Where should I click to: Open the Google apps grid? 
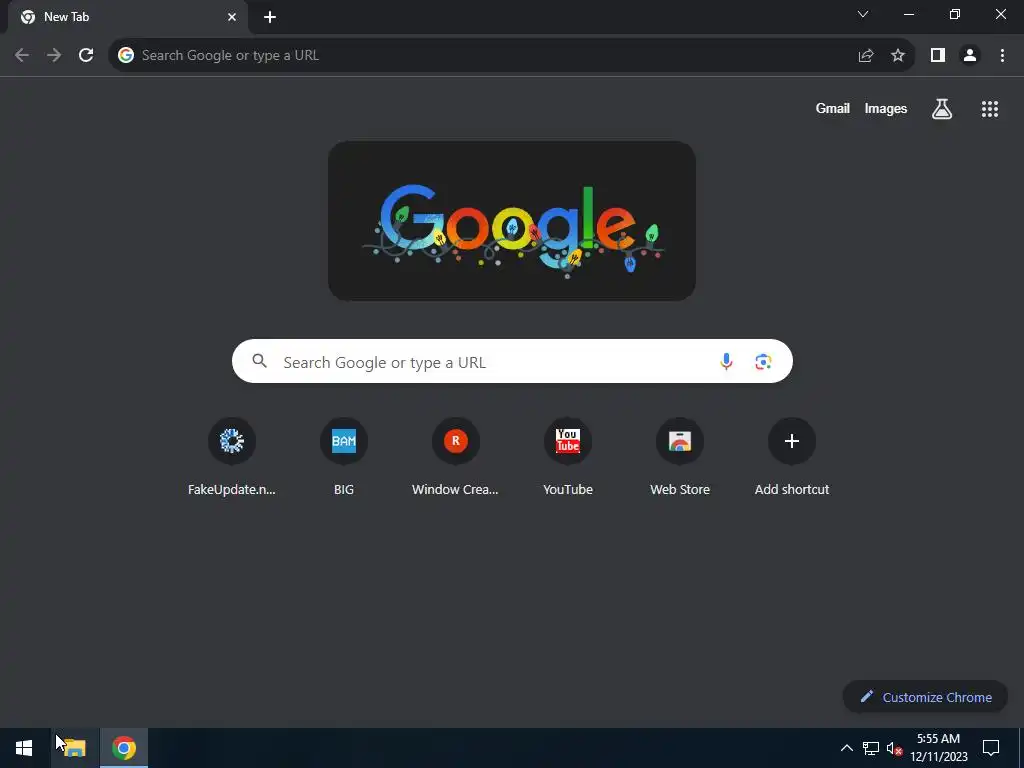[x=990, y=109]
